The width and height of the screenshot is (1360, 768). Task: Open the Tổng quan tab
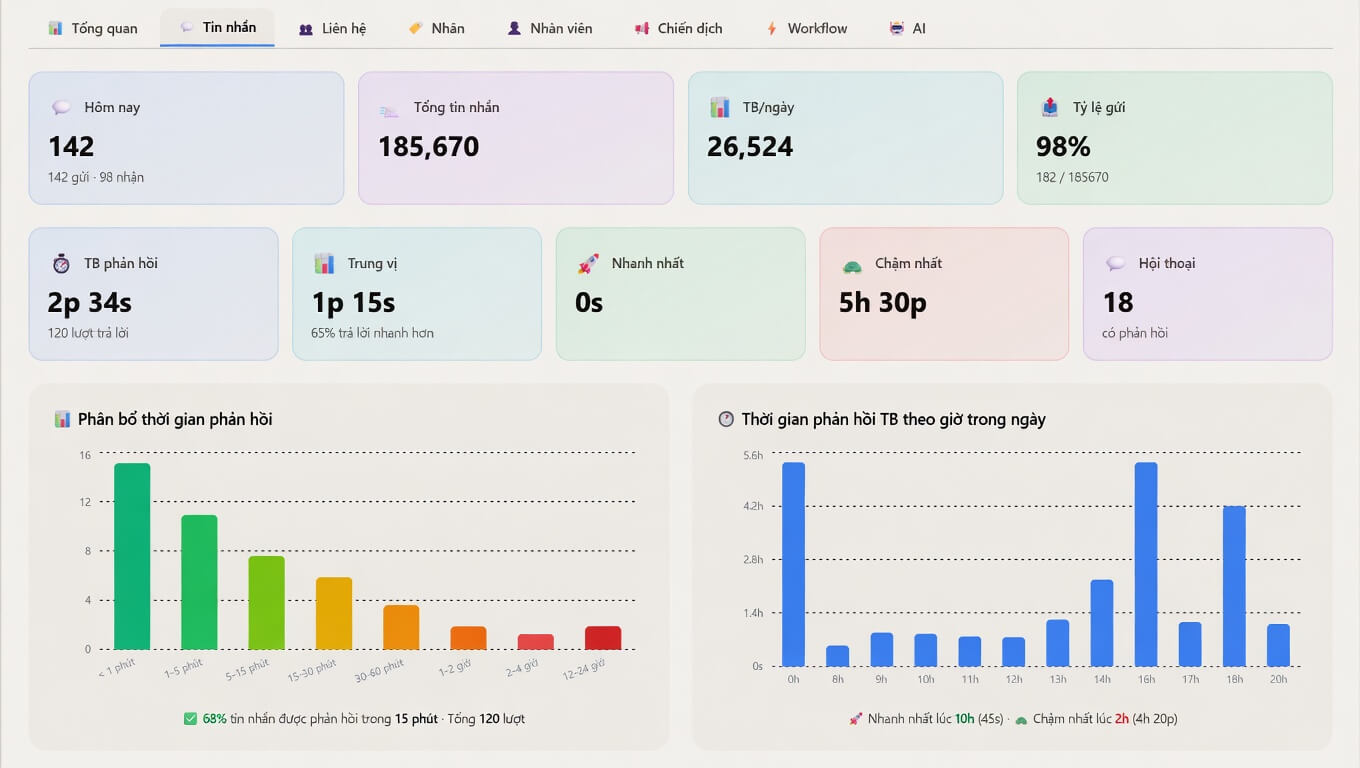(93, 28)
